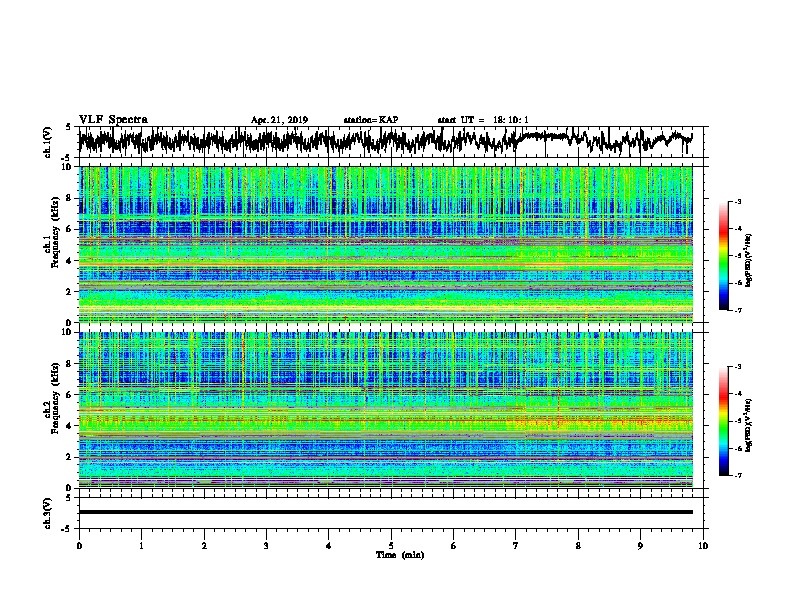The image size is (792, 612).
Task: Select the date text "Apr. 21, 2019"
Action: tap(279, 120)
